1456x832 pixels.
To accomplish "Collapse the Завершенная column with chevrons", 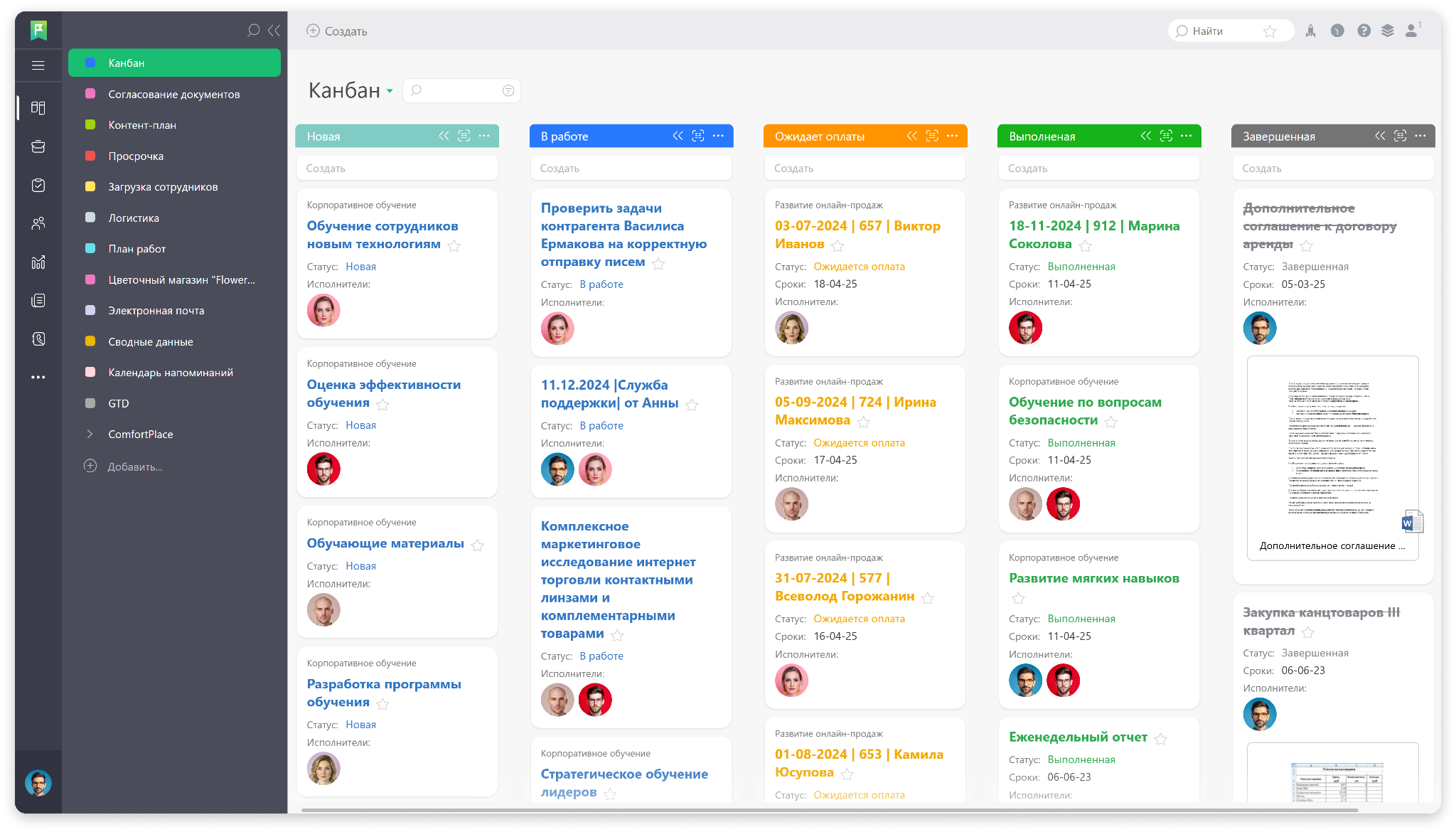I will click(1379, 135).
